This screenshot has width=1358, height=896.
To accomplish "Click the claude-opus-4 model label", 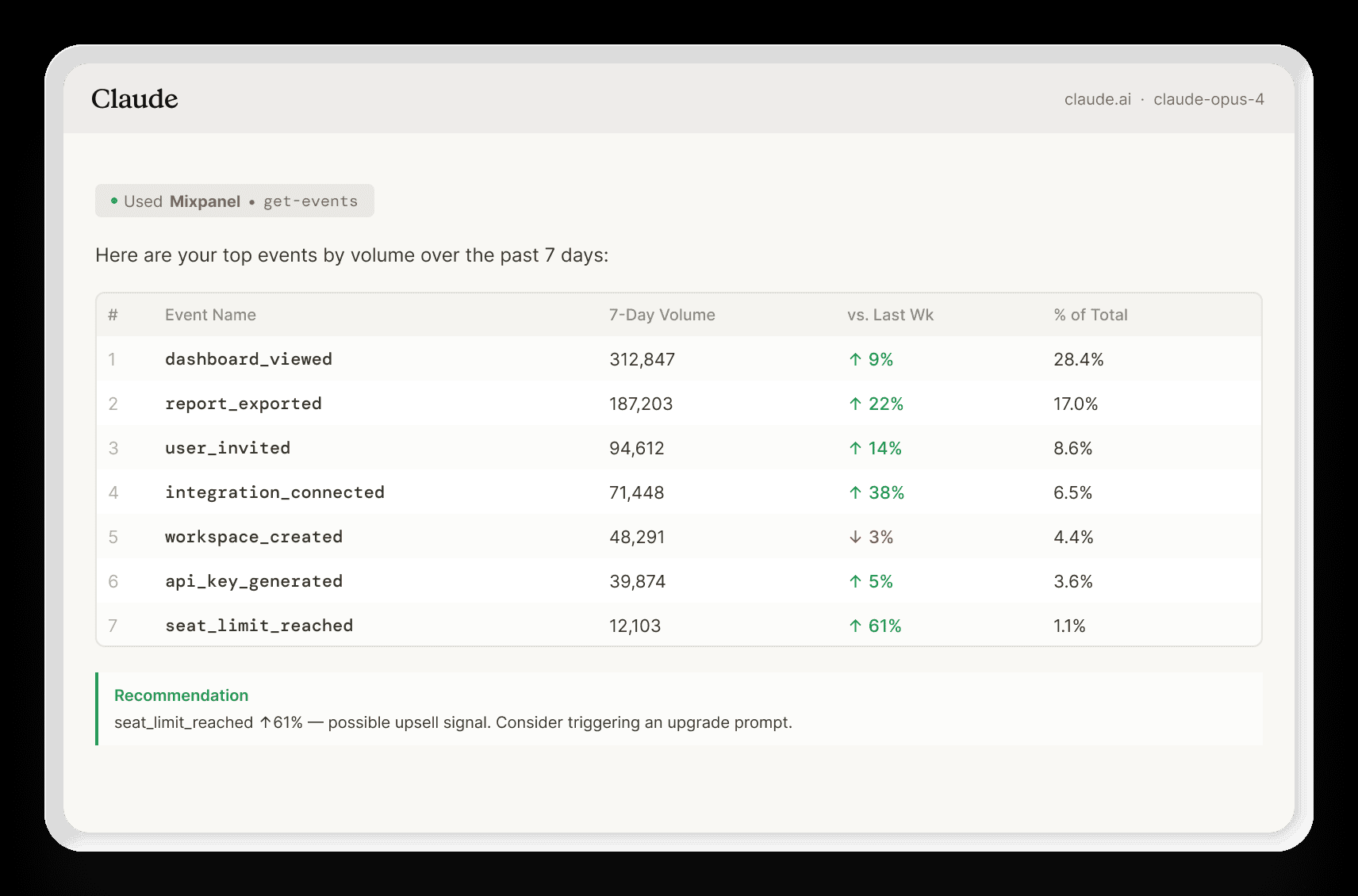I will [1209, 99].
